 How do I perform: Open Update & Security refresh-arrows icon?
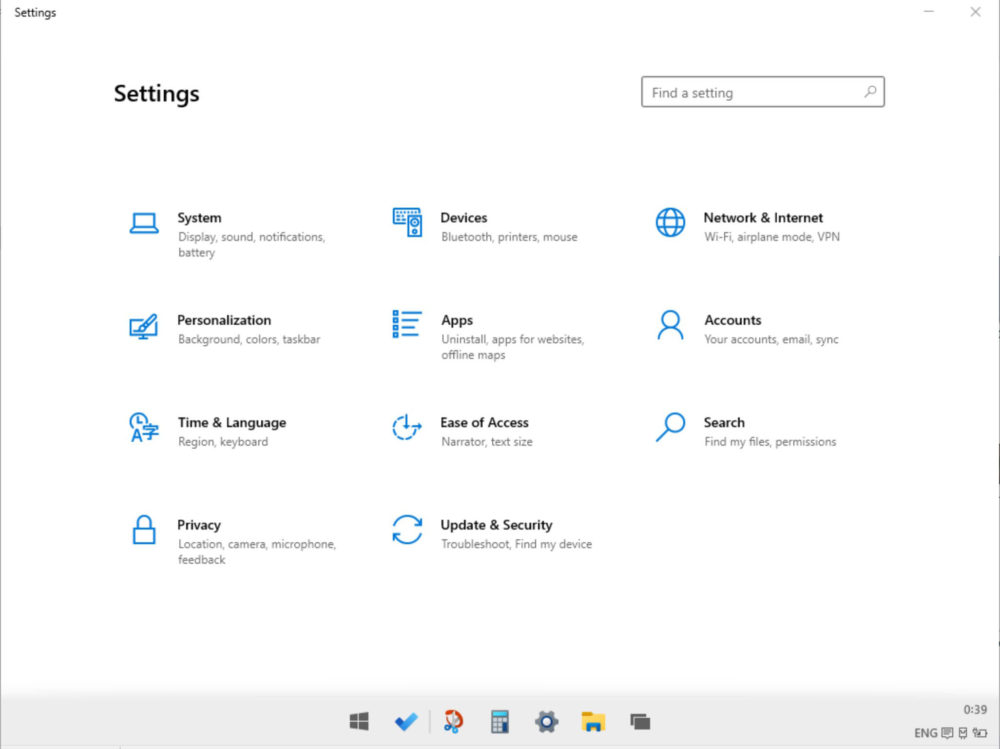[407, 530]
